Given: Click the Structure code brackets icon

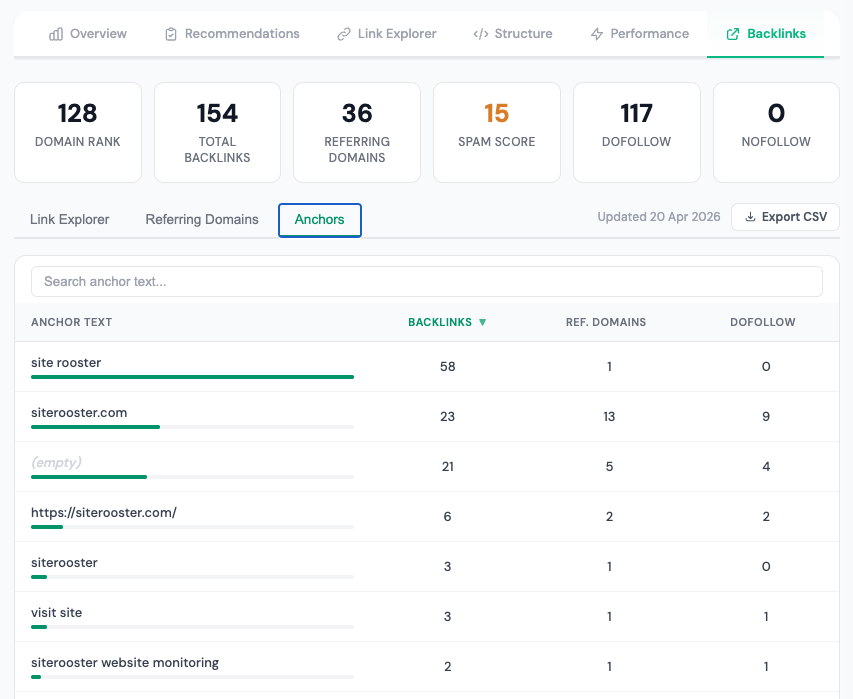Looking at the screenshot, I should 481,34.
